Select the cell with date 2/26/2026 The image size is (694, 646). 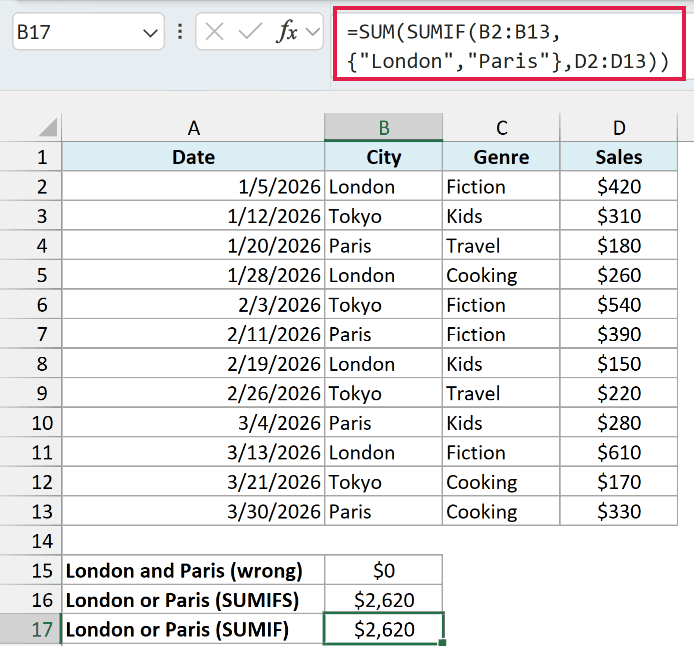[x=193, y=393]
